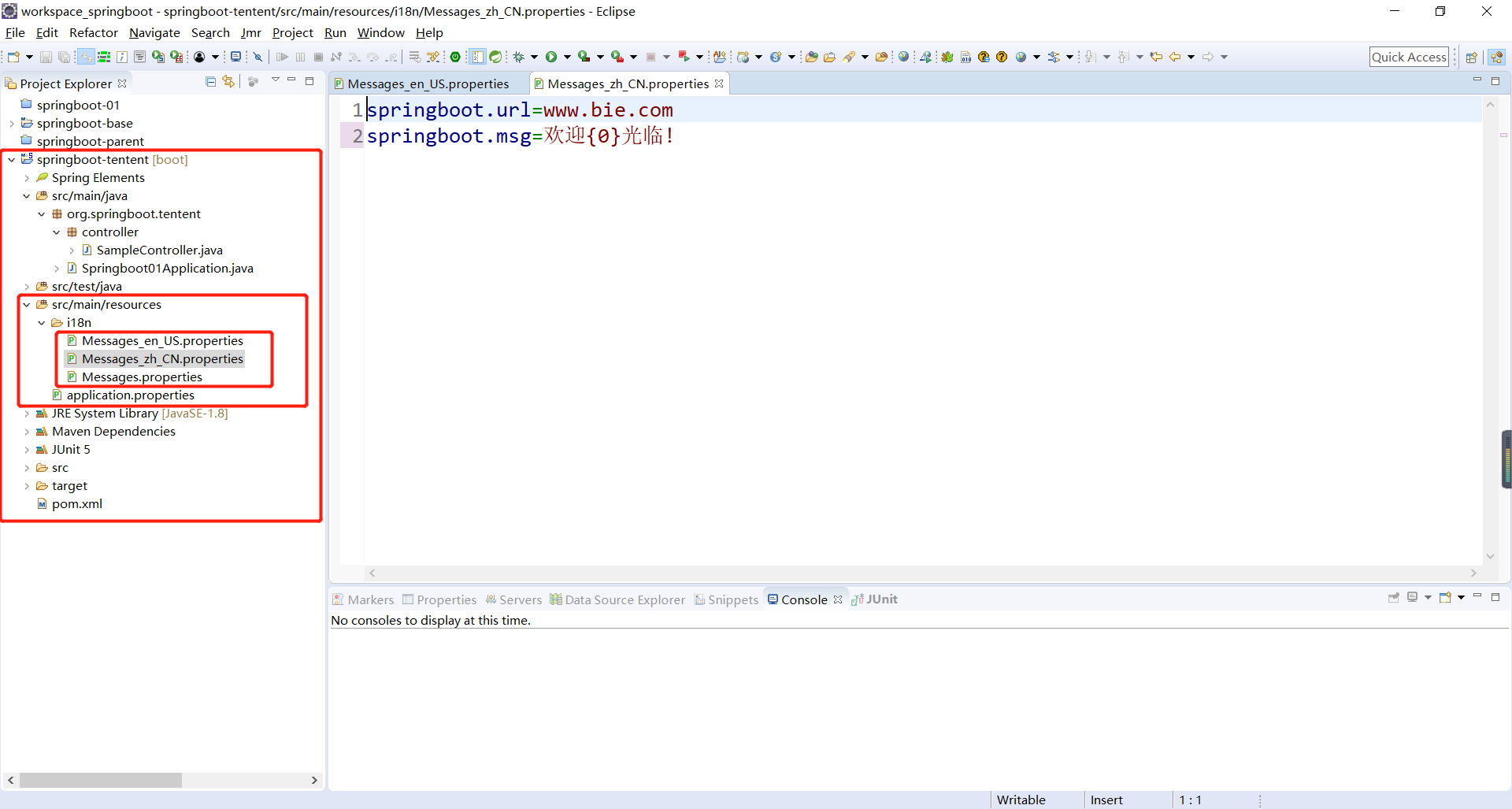Click the green Spring Boot power icon
1512x809 pixels.
point(455,57)
